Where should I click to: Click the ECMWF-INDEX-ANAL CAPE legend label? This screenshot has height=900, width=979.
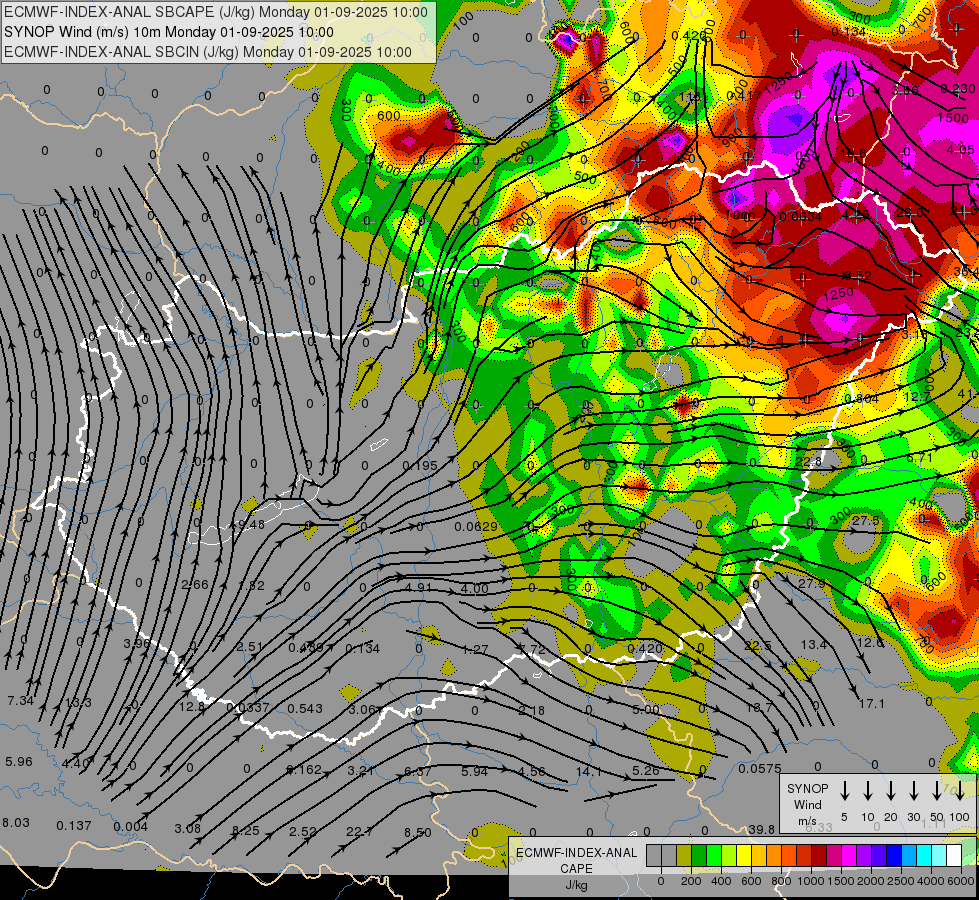pyautogui.click(x=576, y=860)
